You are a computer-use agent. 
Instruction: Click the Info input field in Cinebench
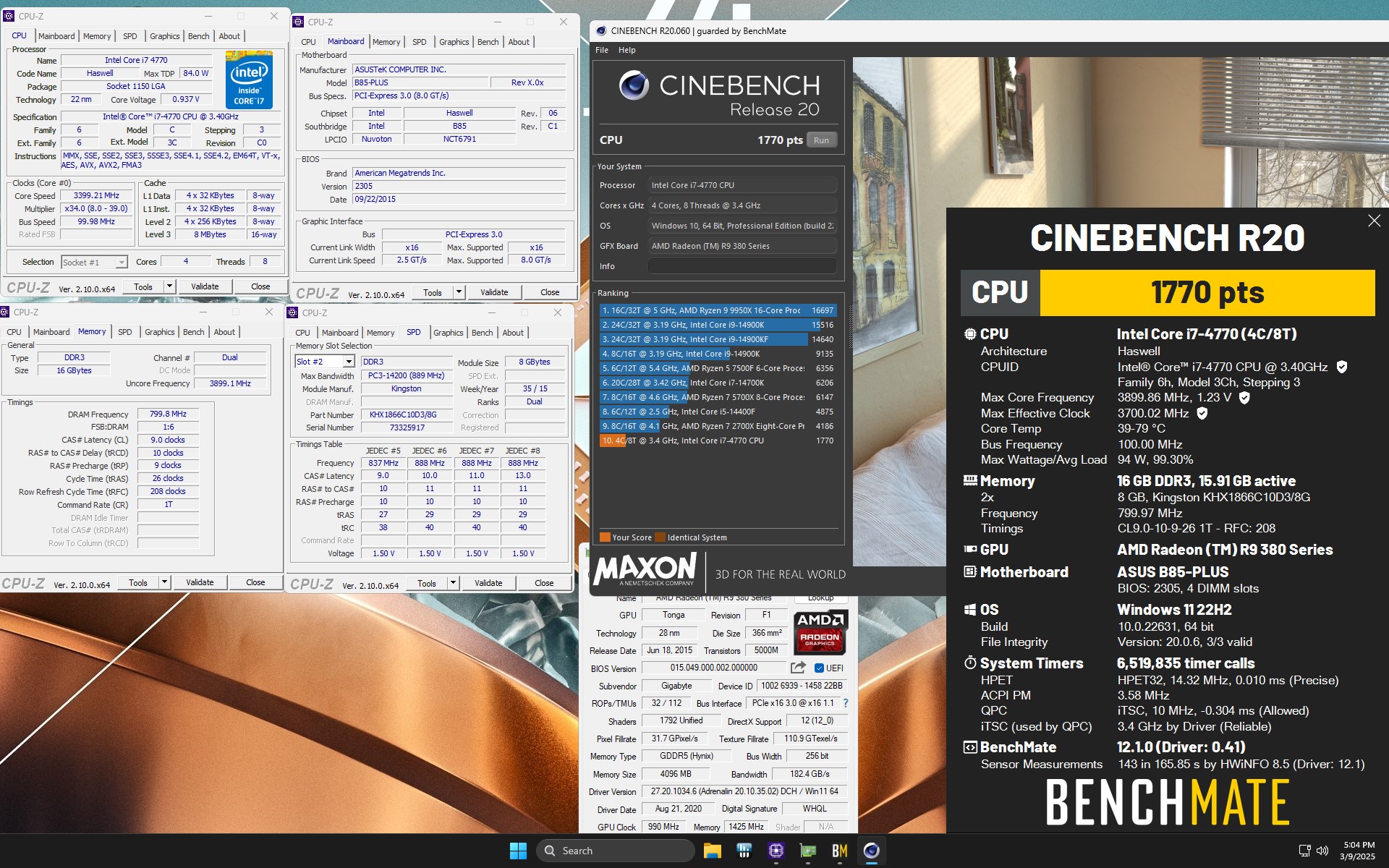click(742, 266)
